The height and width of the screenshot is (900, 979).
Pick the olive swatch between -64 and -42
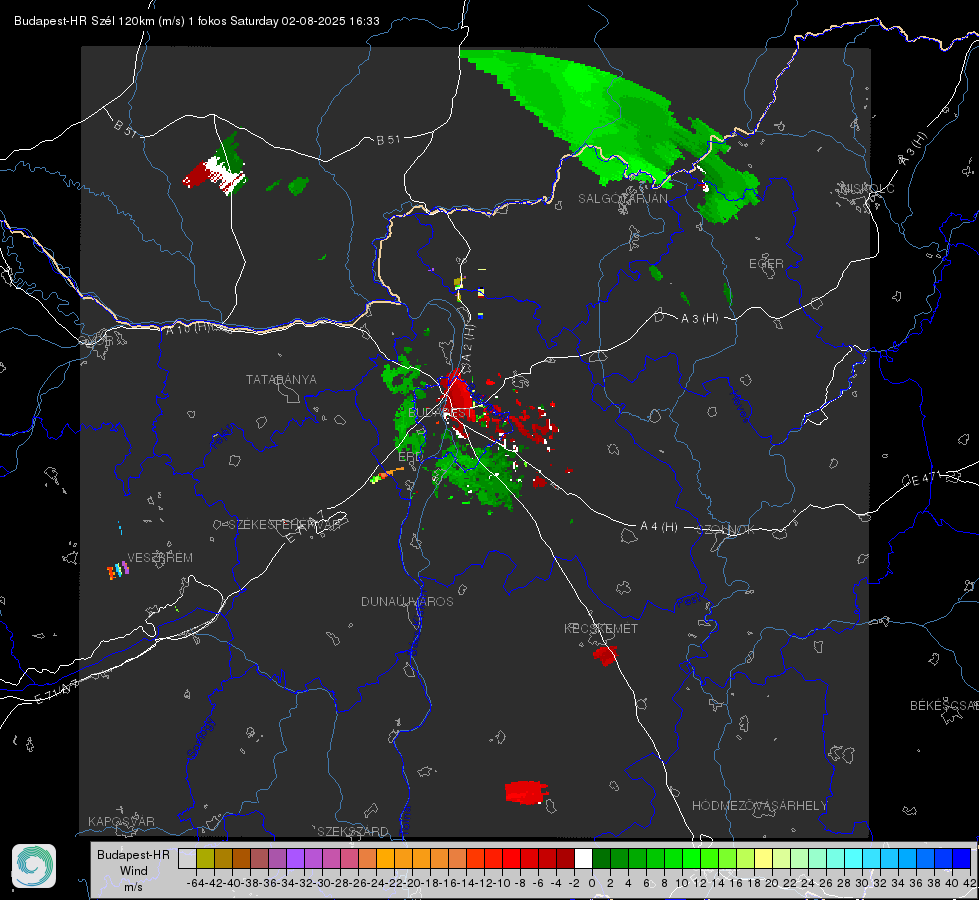(x=205, y=858)
